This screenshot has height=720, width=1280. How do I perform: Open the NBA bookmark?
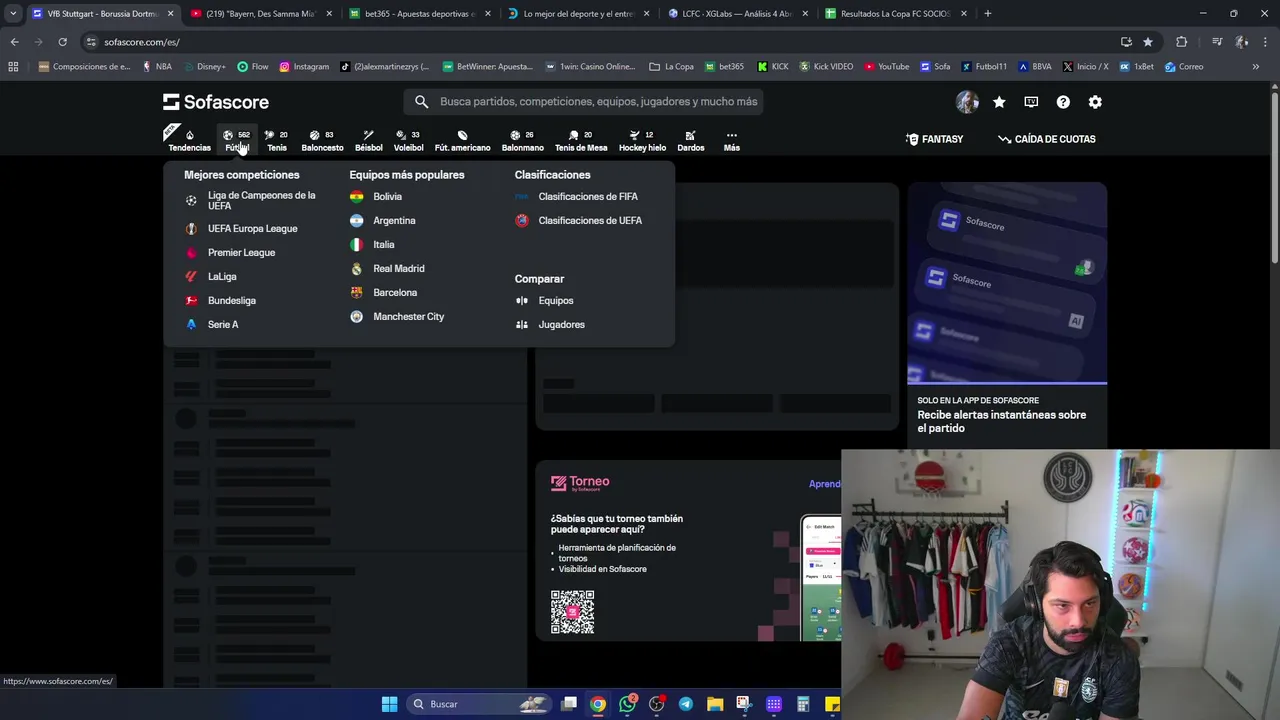(157, 67)
